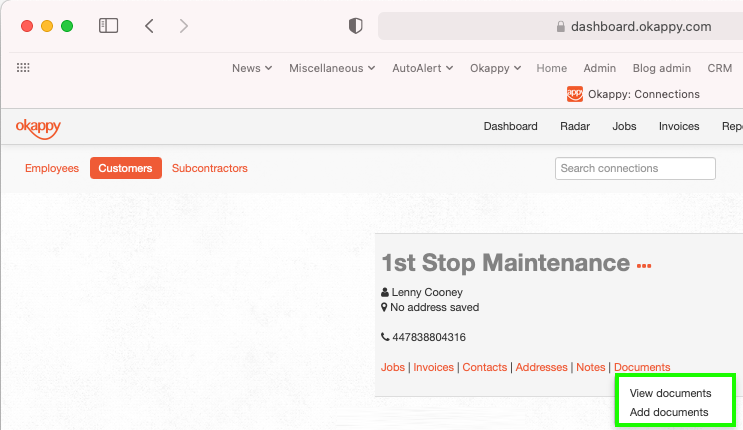Image resolution: width=743 pixels, height=430 pixels.
Task: Go to Dashboard in the navigation bar
Action: (510, 126)
